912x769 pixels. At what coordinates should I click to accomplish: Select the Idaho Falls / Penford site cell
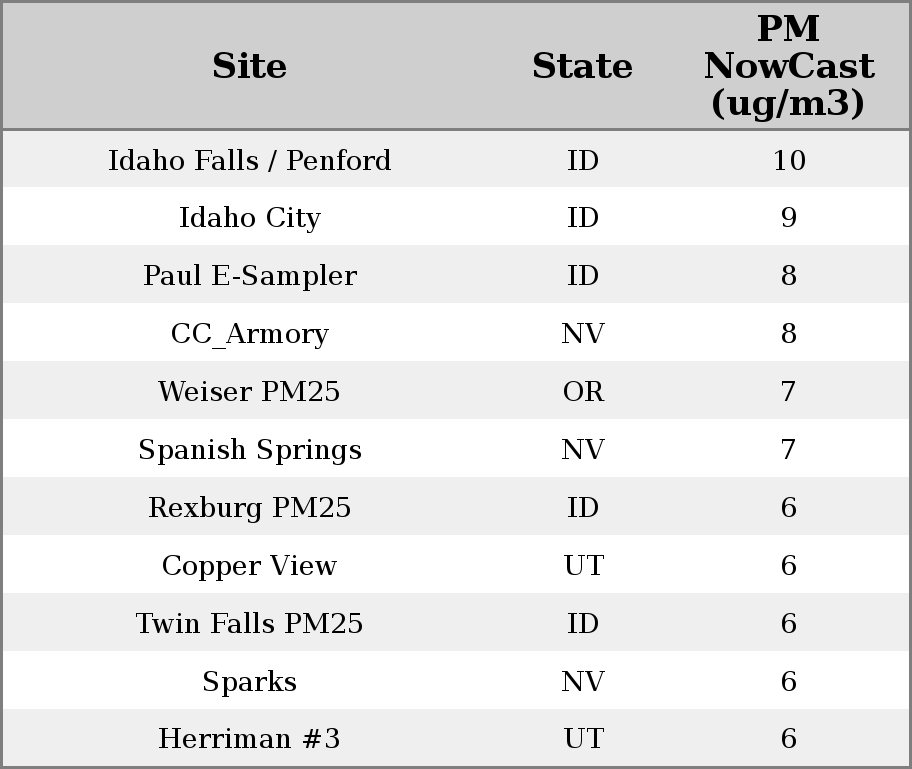pyautogui.click(x=249, y=161)
